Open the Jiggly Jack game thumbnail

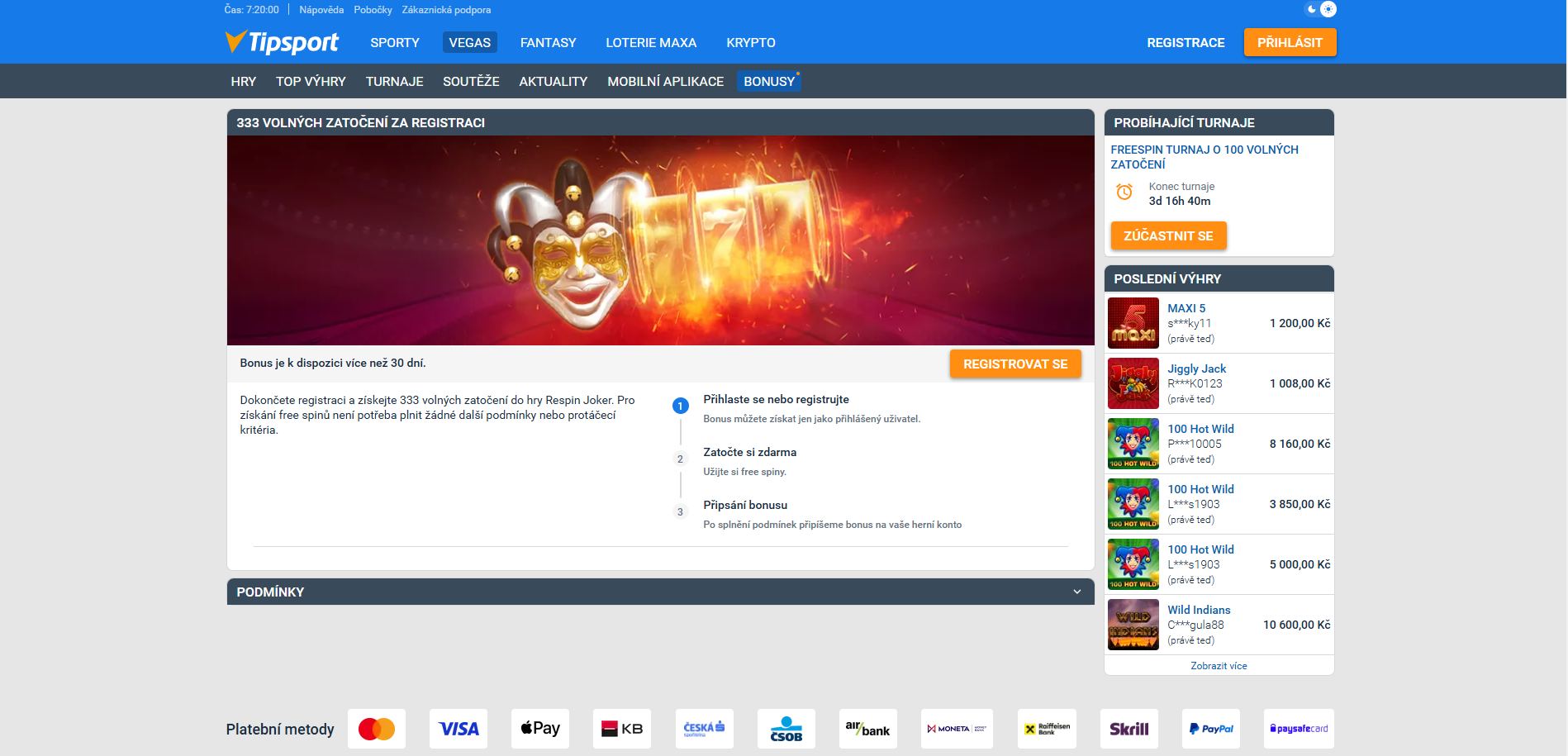coord(1133,383)
